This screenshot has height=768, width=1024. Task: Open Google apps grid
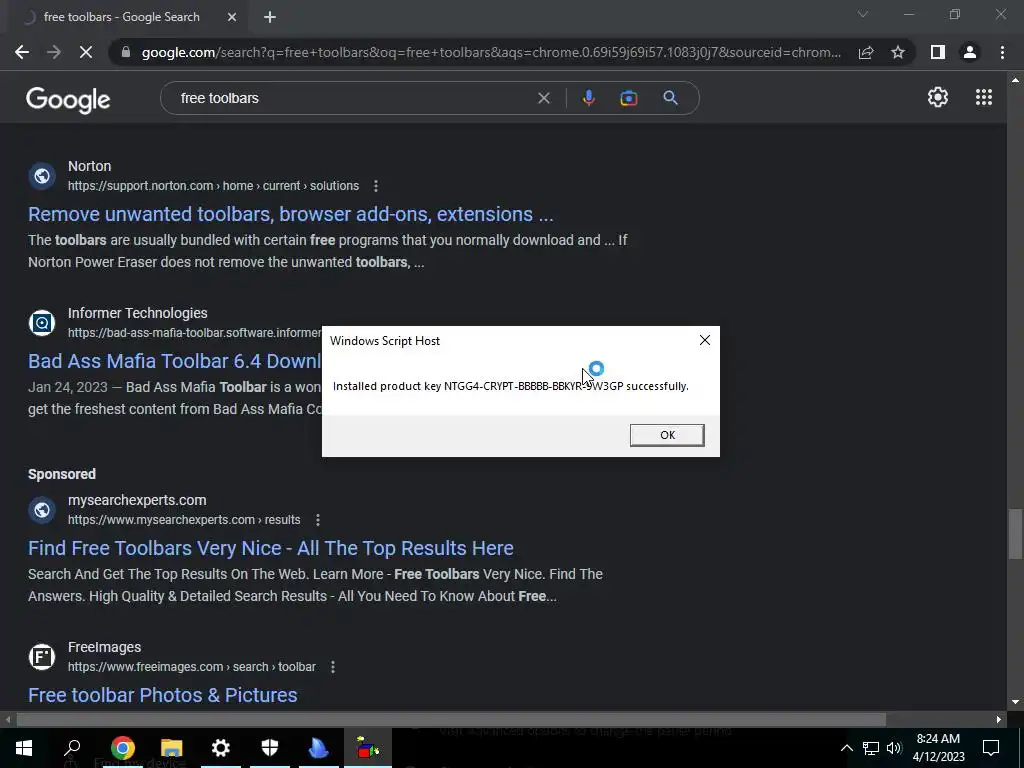tap(984, 97)
